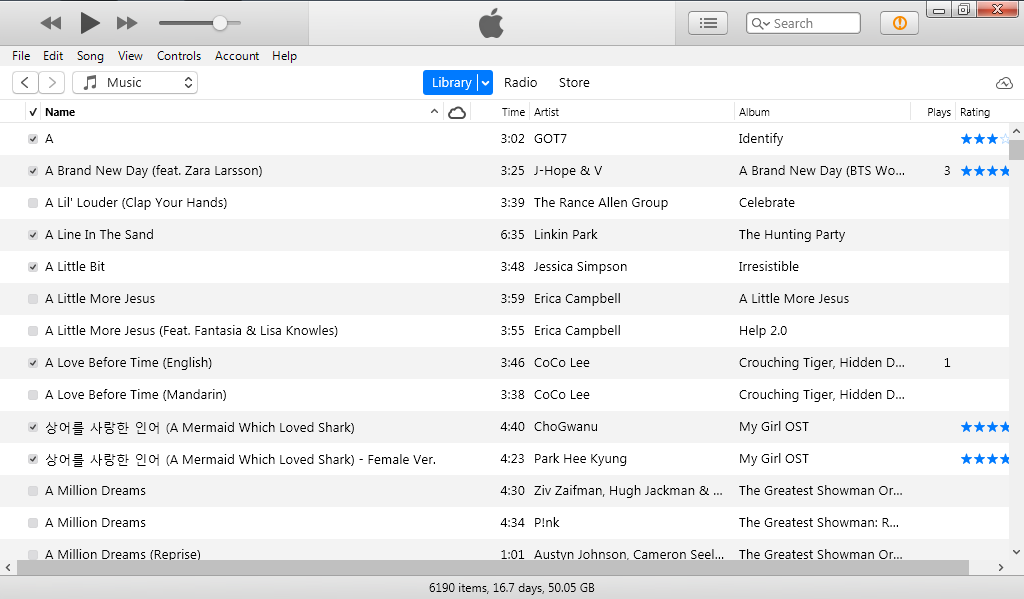Image resolution: width=1024 pixels, height=599 pixels.
Task: Expand the Library dropdown arrow
Action: pyautogui.click(x=486, y=83)
